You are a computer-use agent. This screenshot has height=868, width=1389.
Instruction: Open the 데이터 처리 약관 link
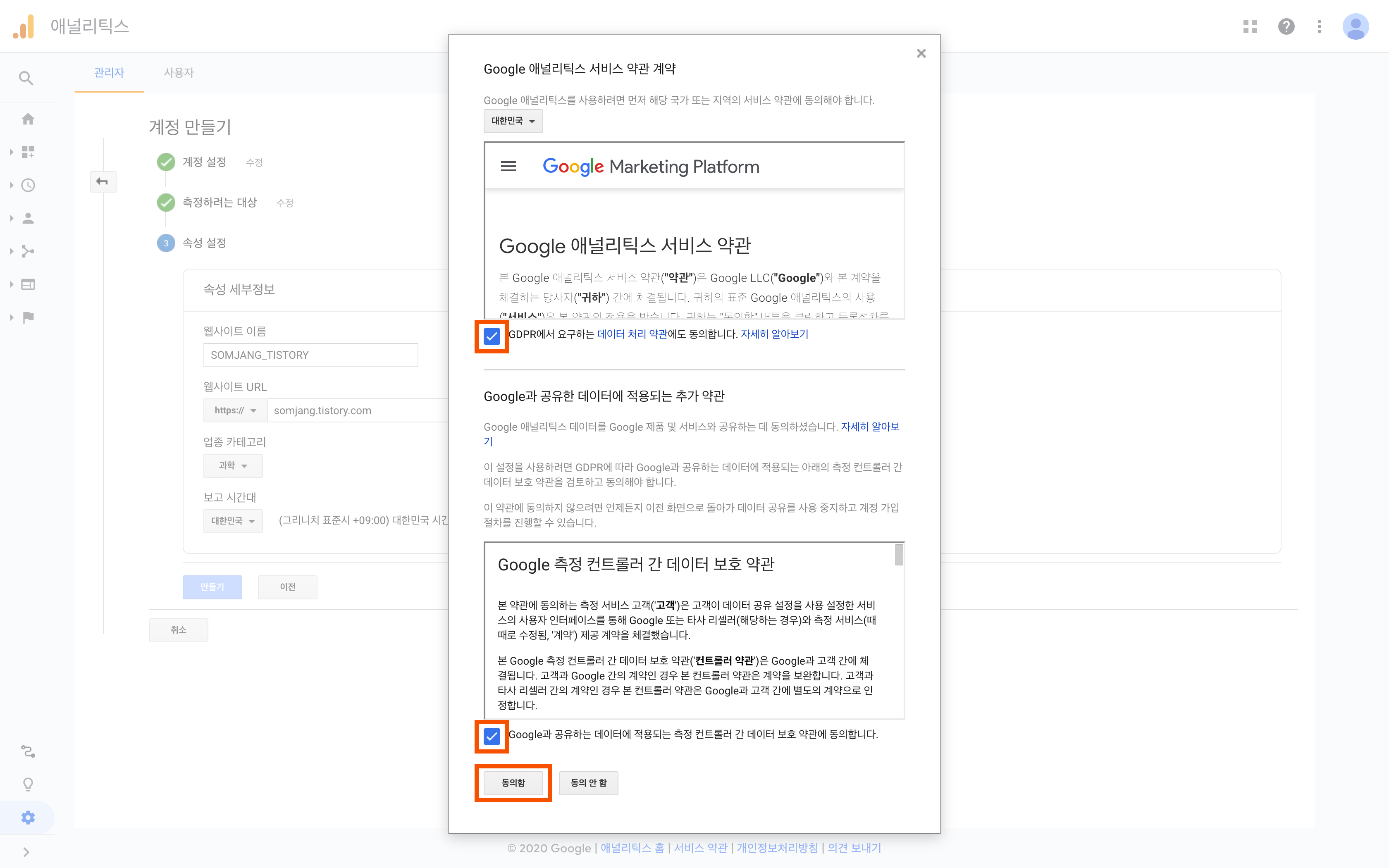pos(632,334)
